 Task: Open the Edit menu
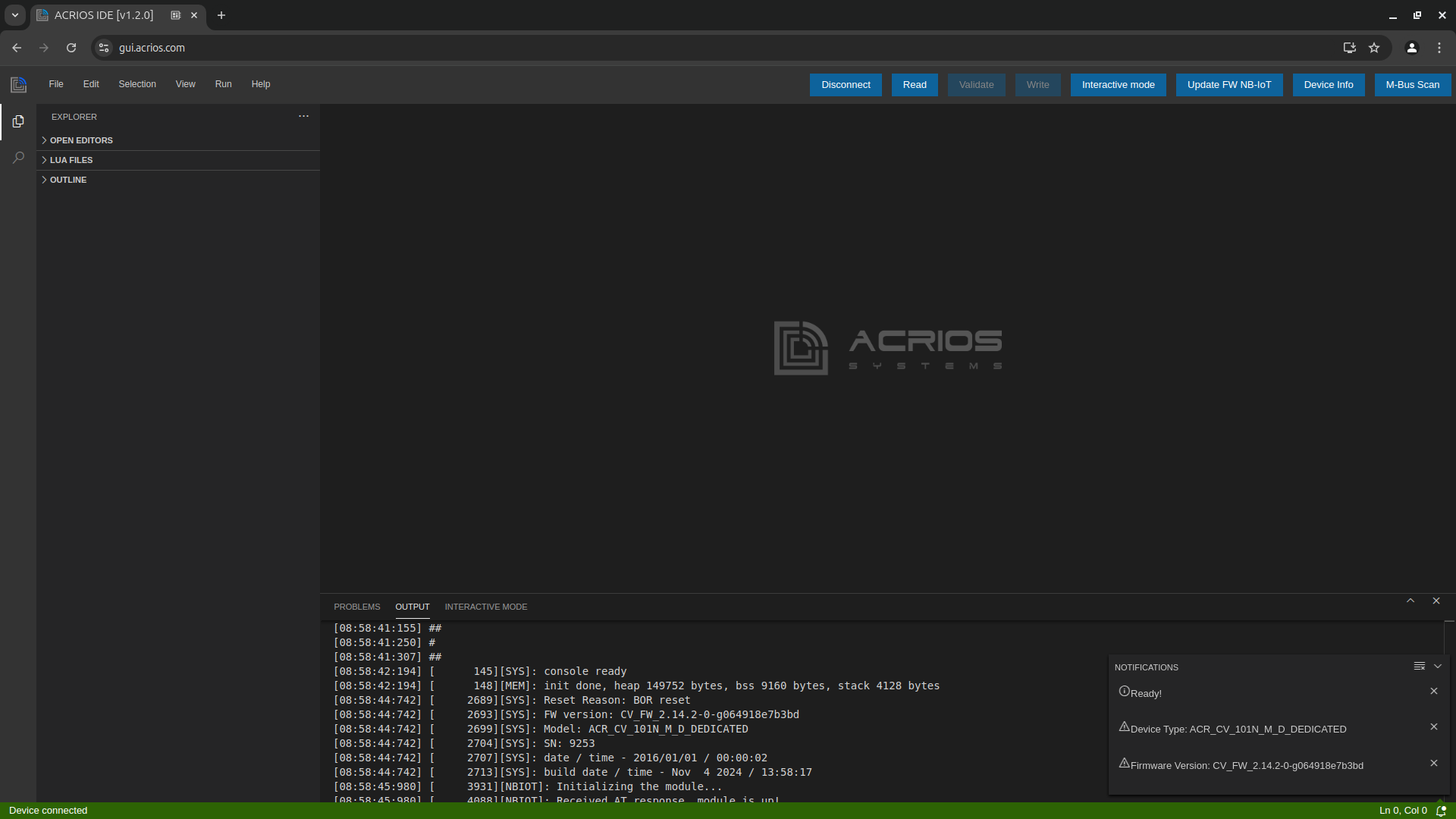(91, 84)
